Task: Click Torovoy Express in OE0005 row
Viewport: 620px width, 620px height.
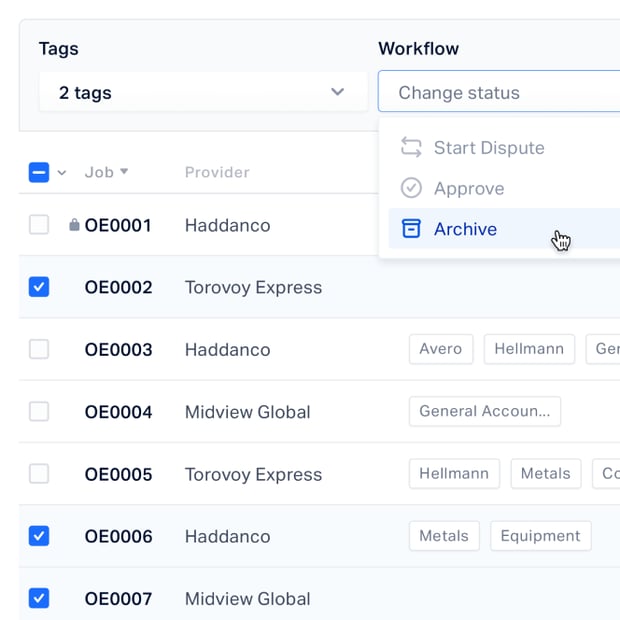Action: (253, 474)
